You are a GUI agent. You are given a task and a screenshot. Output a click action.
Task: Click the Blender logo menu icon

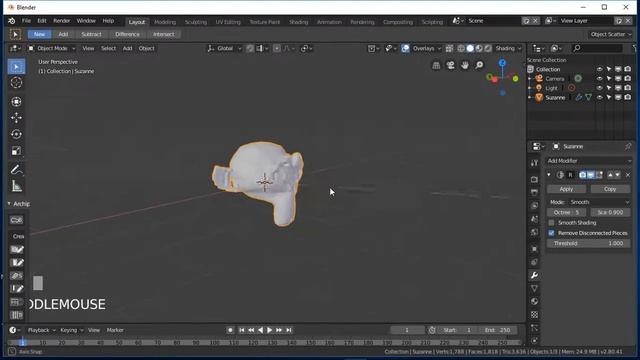(12, 21)
